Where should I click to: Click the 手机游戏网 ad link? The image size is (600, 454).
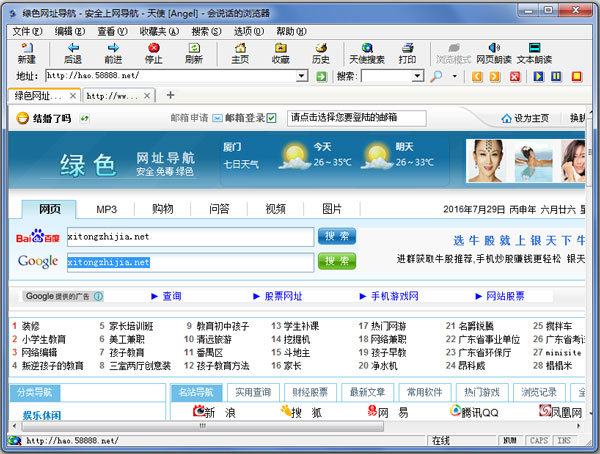click(395, 296)
